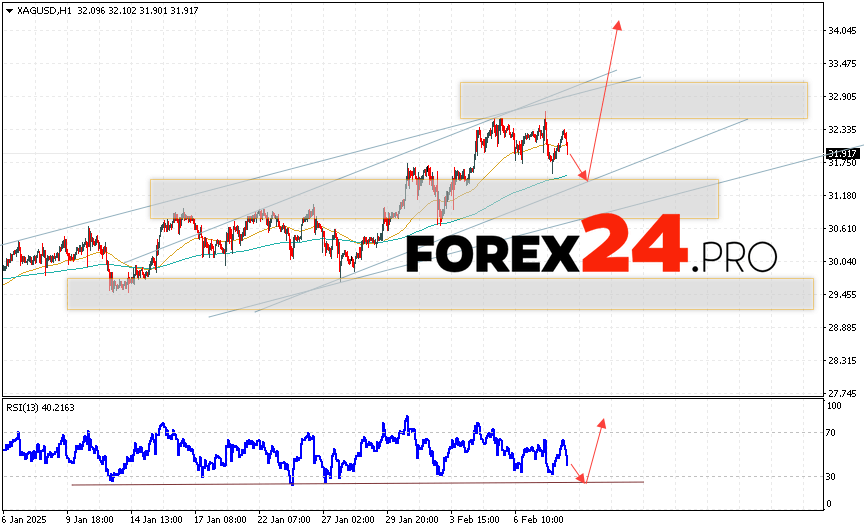Click the 34.045 price axis label

tap(843, 31)
